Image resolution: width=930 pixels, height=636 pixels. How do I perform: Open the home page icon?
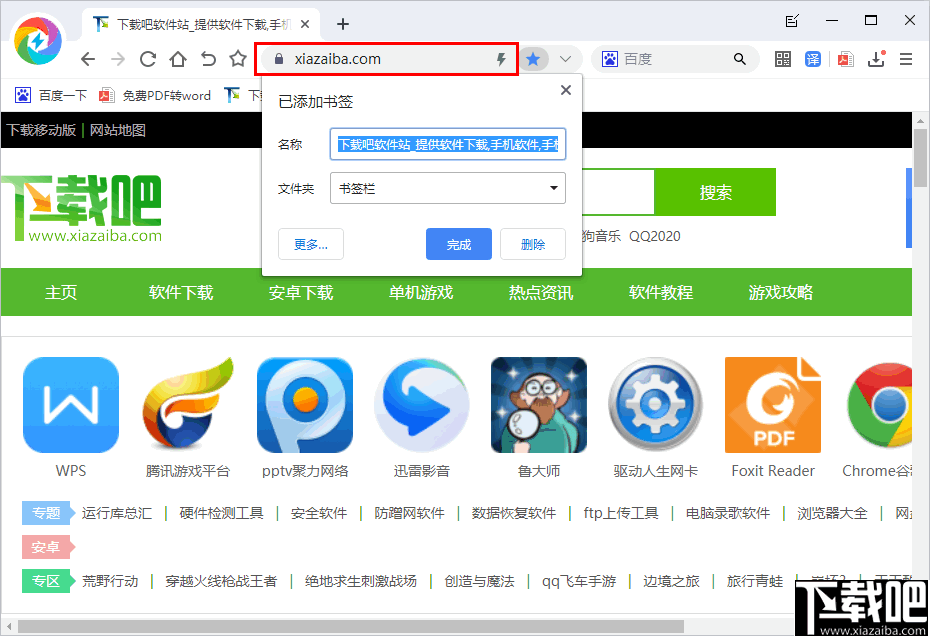(x=178, y=59)
